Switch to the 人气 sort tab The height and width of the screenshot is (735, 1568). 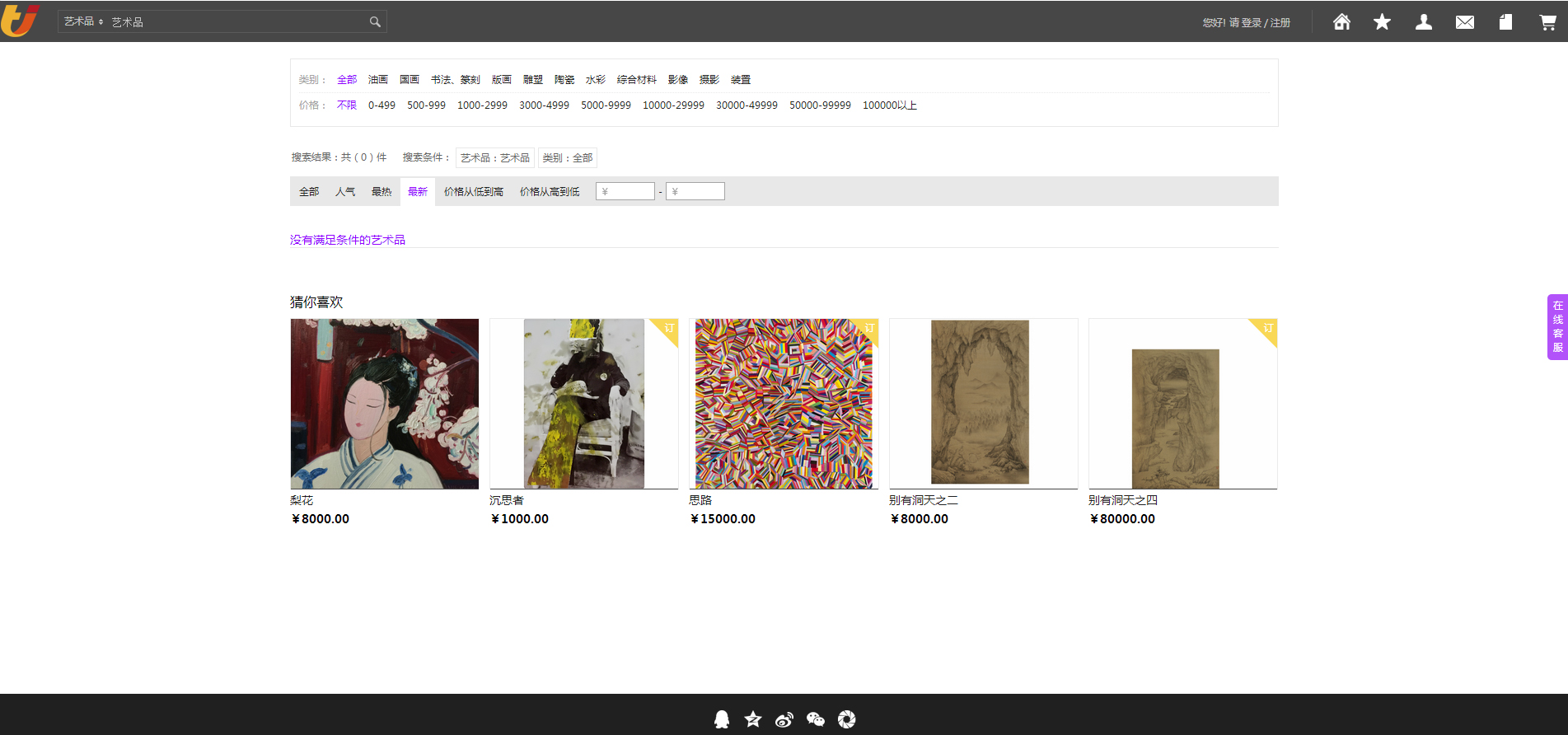pyautogui.click(x=345, y=191)
